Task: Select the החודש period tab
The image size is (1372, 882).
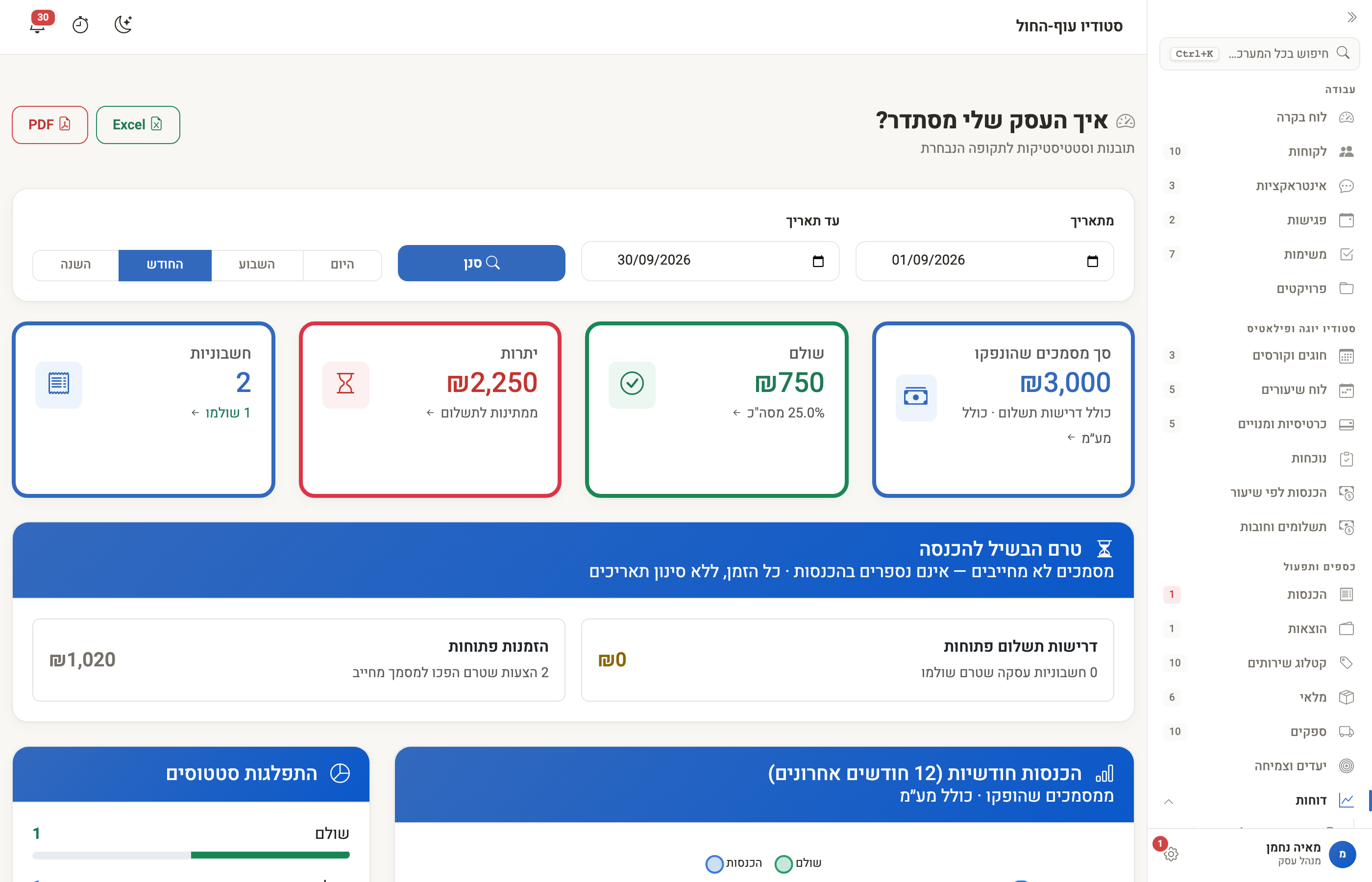Action: click(165, 265)
